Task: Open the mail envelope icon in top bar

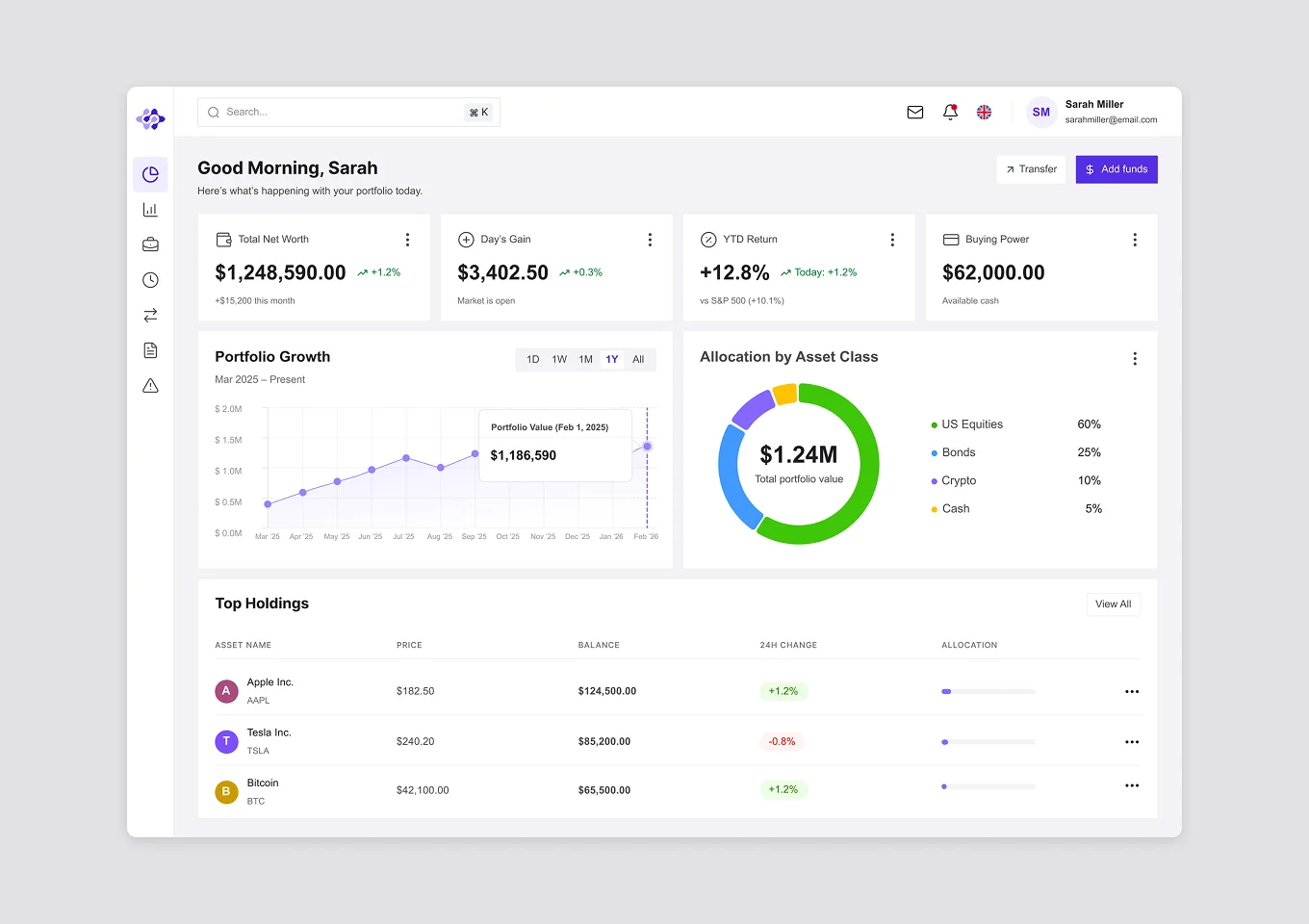Action: point(915,112)
